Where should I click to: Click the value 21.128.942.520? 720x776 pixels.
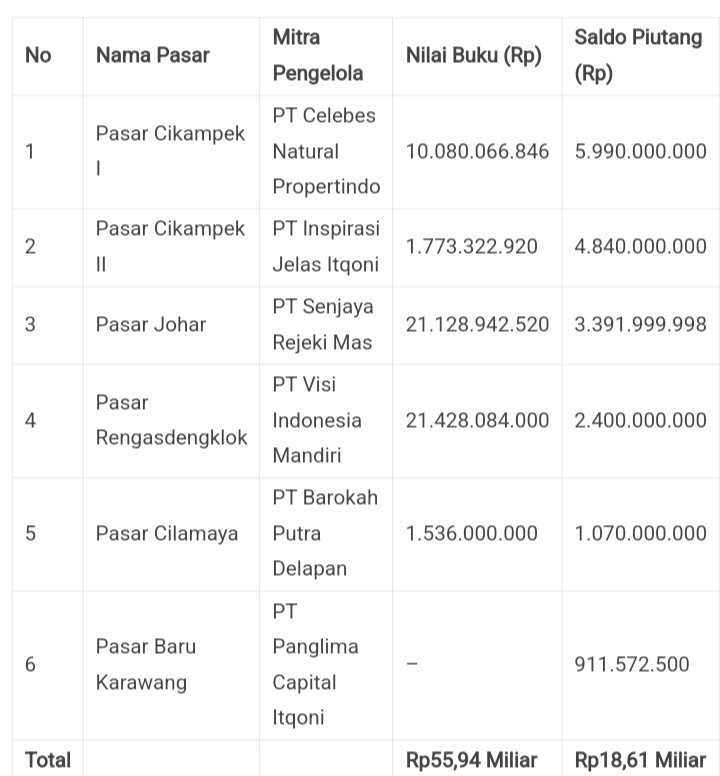[477, 324]
